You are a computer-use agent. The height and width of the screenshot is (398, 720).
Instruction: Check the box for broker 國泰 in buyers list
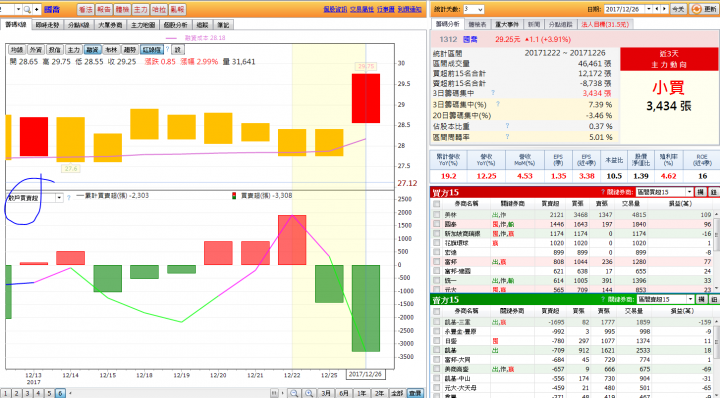point(436,224)
